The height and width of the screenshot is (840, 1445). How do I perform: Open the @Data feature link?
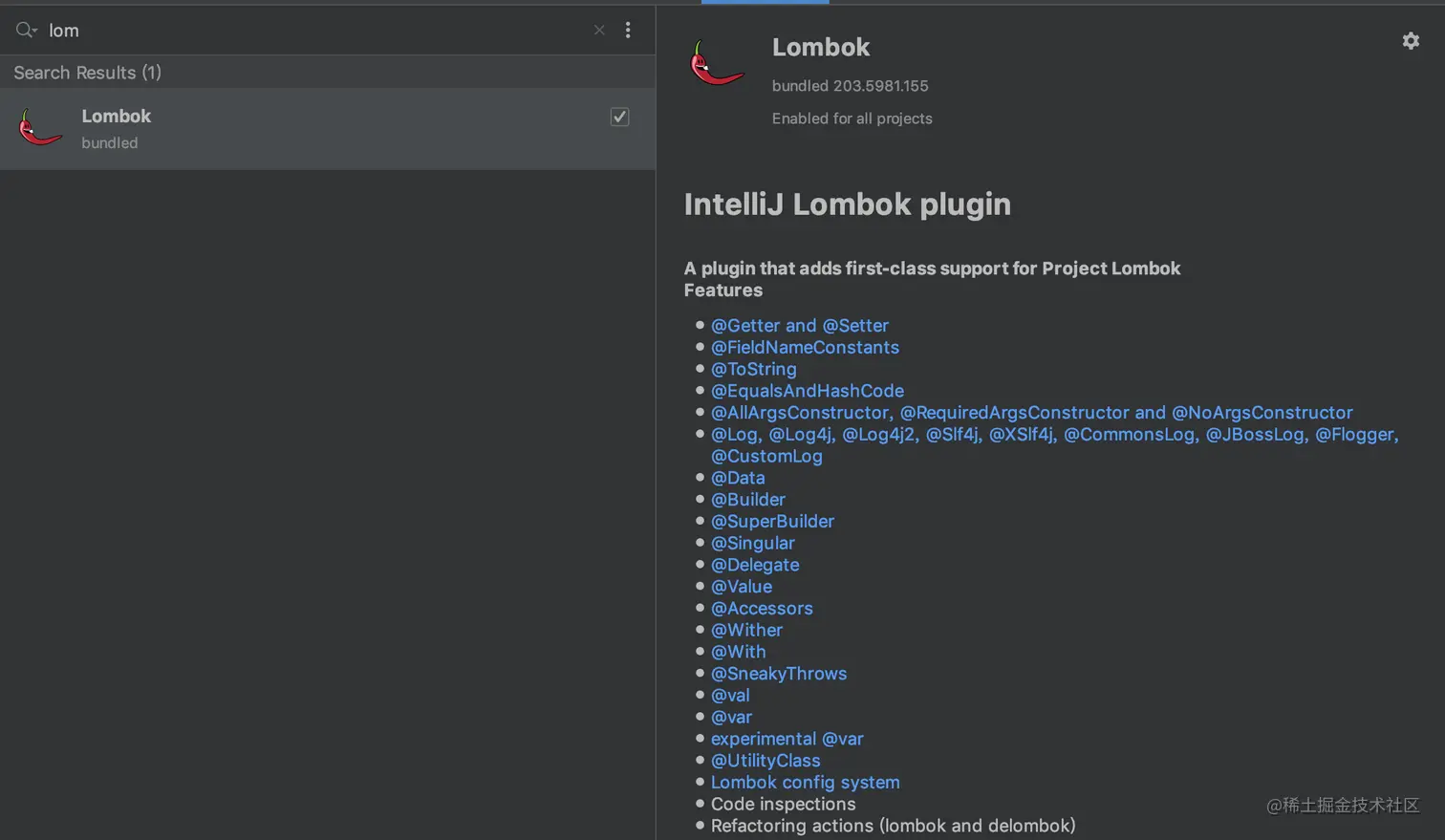(737, 477)
